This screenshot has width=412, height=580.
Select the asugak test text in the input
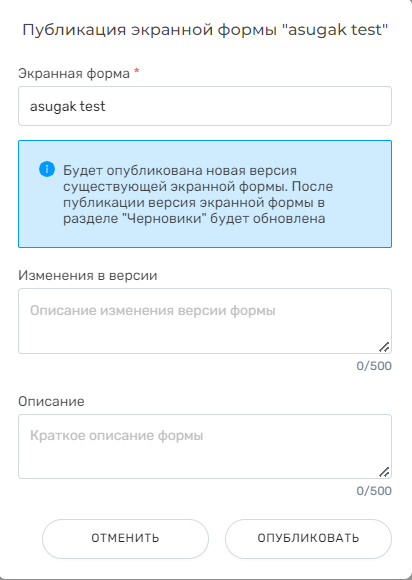pyautogui.click(x=68, y=107)
